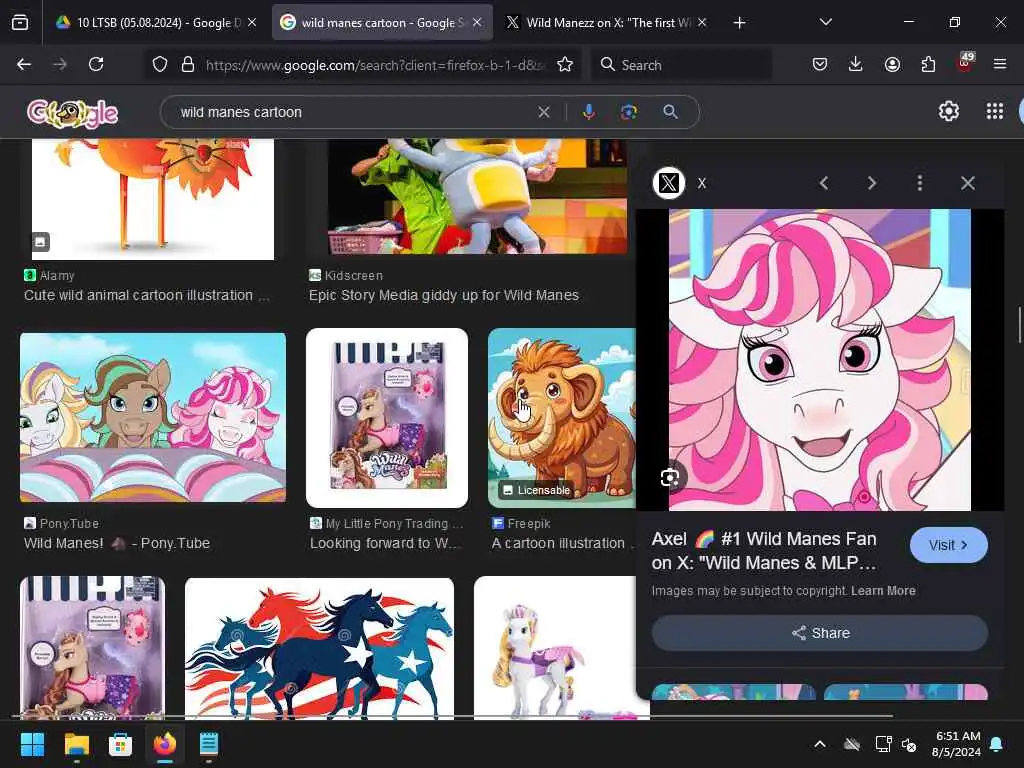Viewport: 1024px width, 768px height.
Task: Open the Firefox downloads panel
Action: (856, 64)
